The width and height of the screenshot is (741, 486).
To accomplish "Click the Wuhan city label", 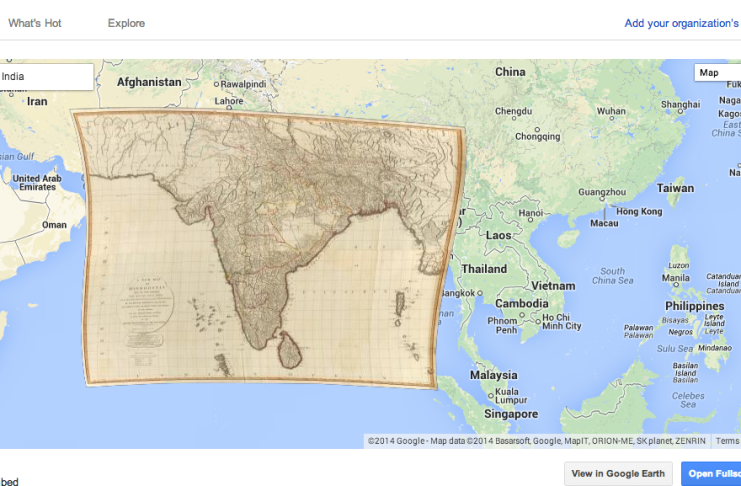I will click(611, 112).
